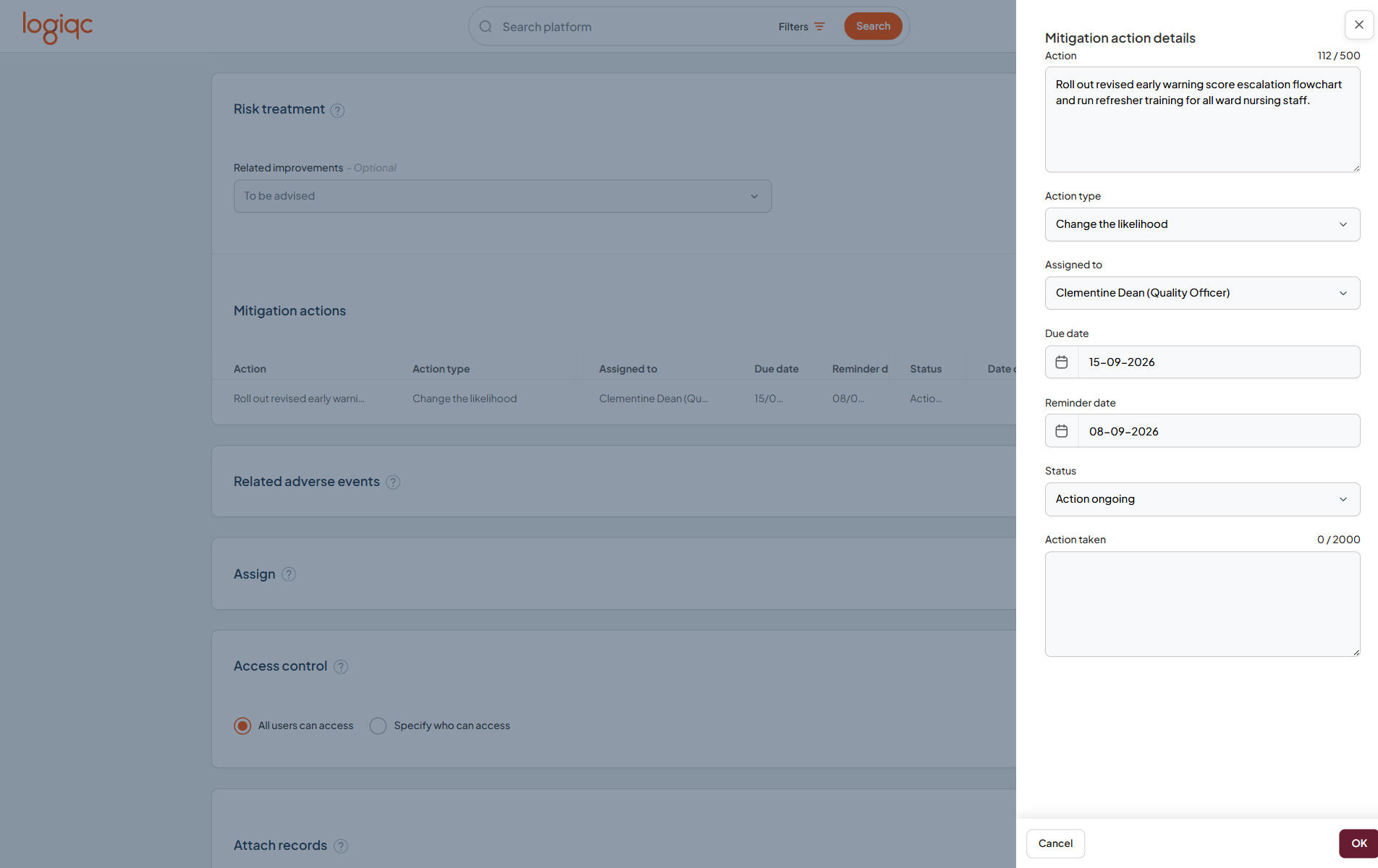Click Reminder date field 08-09-2026

[1219, 431]
